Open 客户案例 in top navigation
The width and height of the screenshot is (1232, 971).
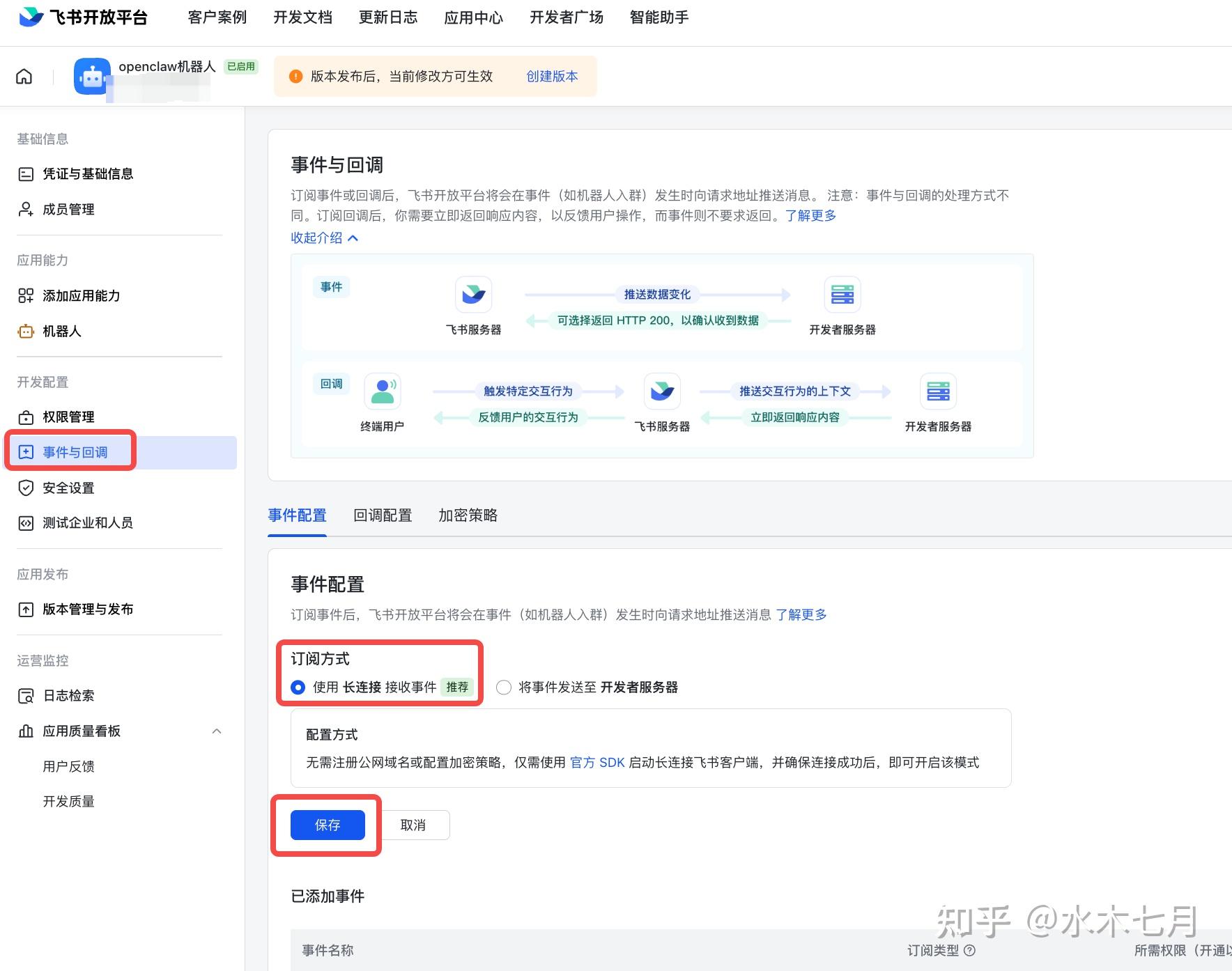[x=217, y=17]
